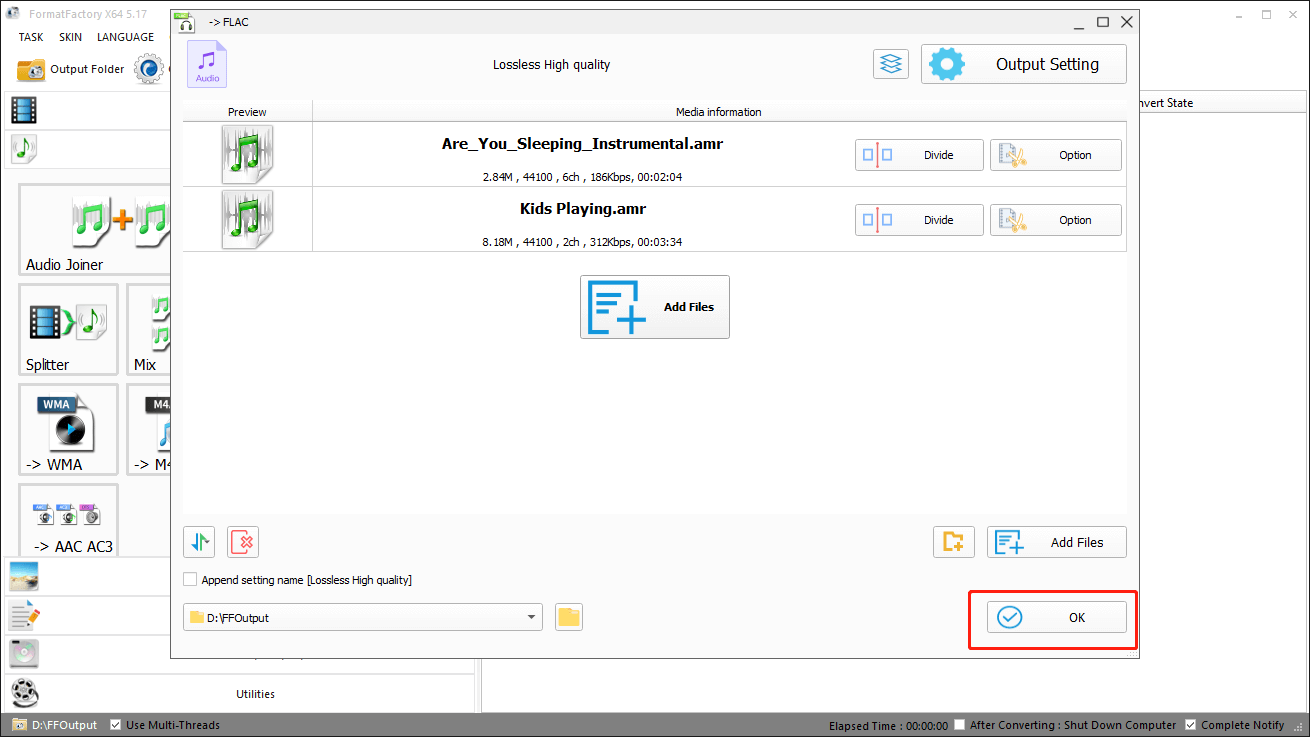The width and height of the screenshot is (1310, 737).
Task: Click the Are_You_Sleeping_Instrumental.amr file name
Action: pyautogui.click(x=582, y=144)
